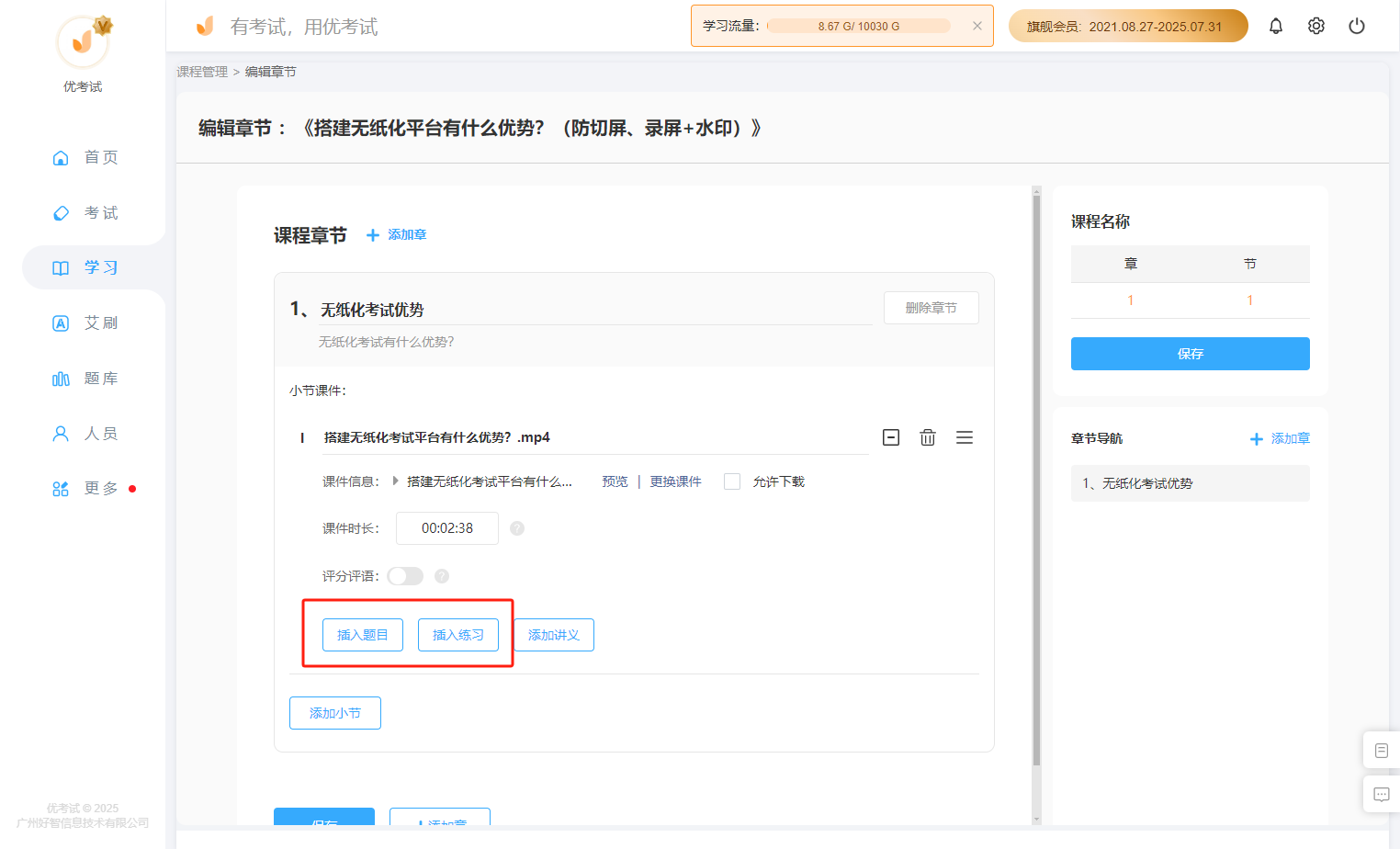
Task: Check the 允许下载 checkbox
Action: tap(732, 481)
